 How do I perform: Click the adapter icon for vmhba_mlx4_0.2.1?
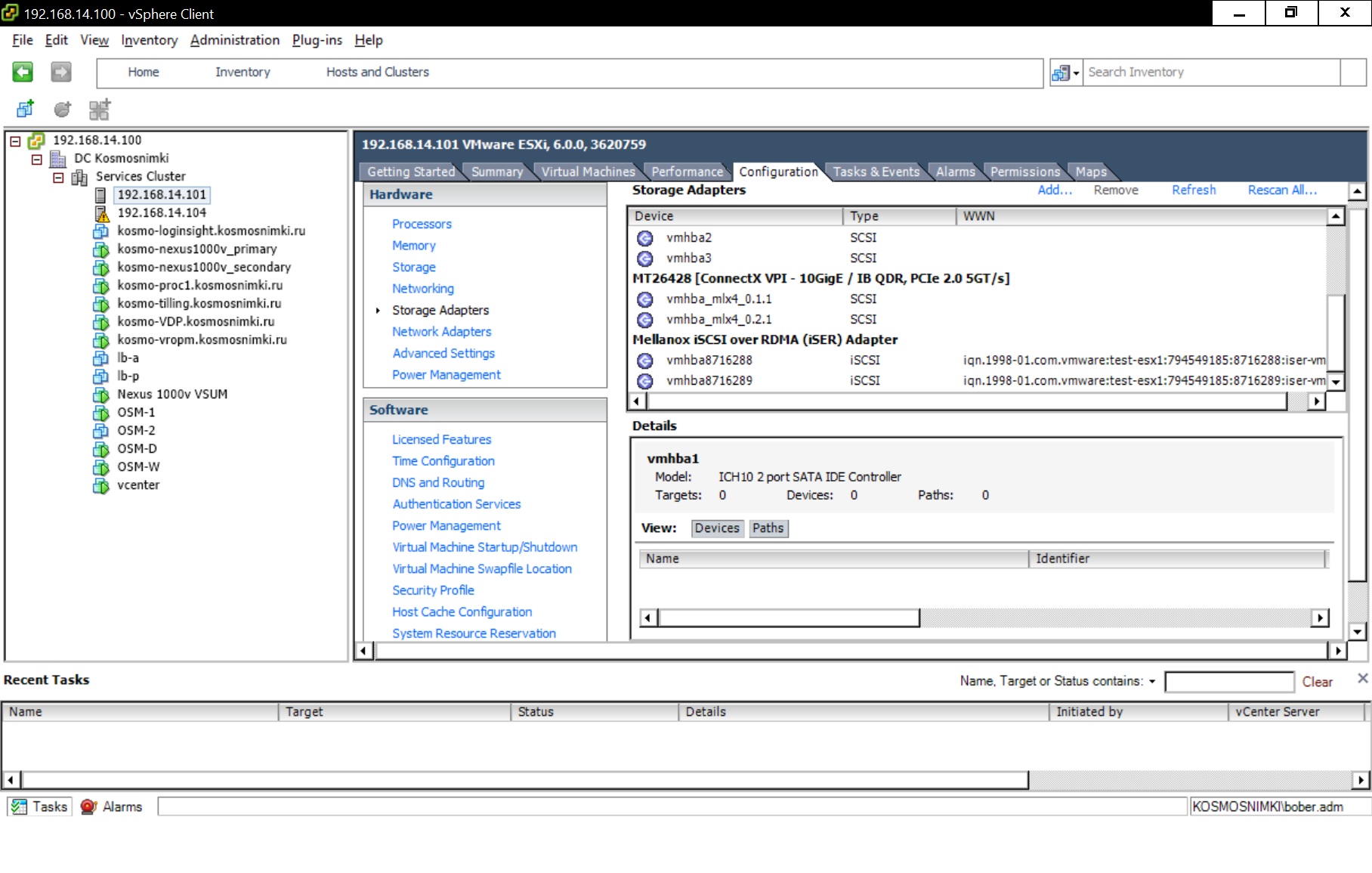click(645, 320)
